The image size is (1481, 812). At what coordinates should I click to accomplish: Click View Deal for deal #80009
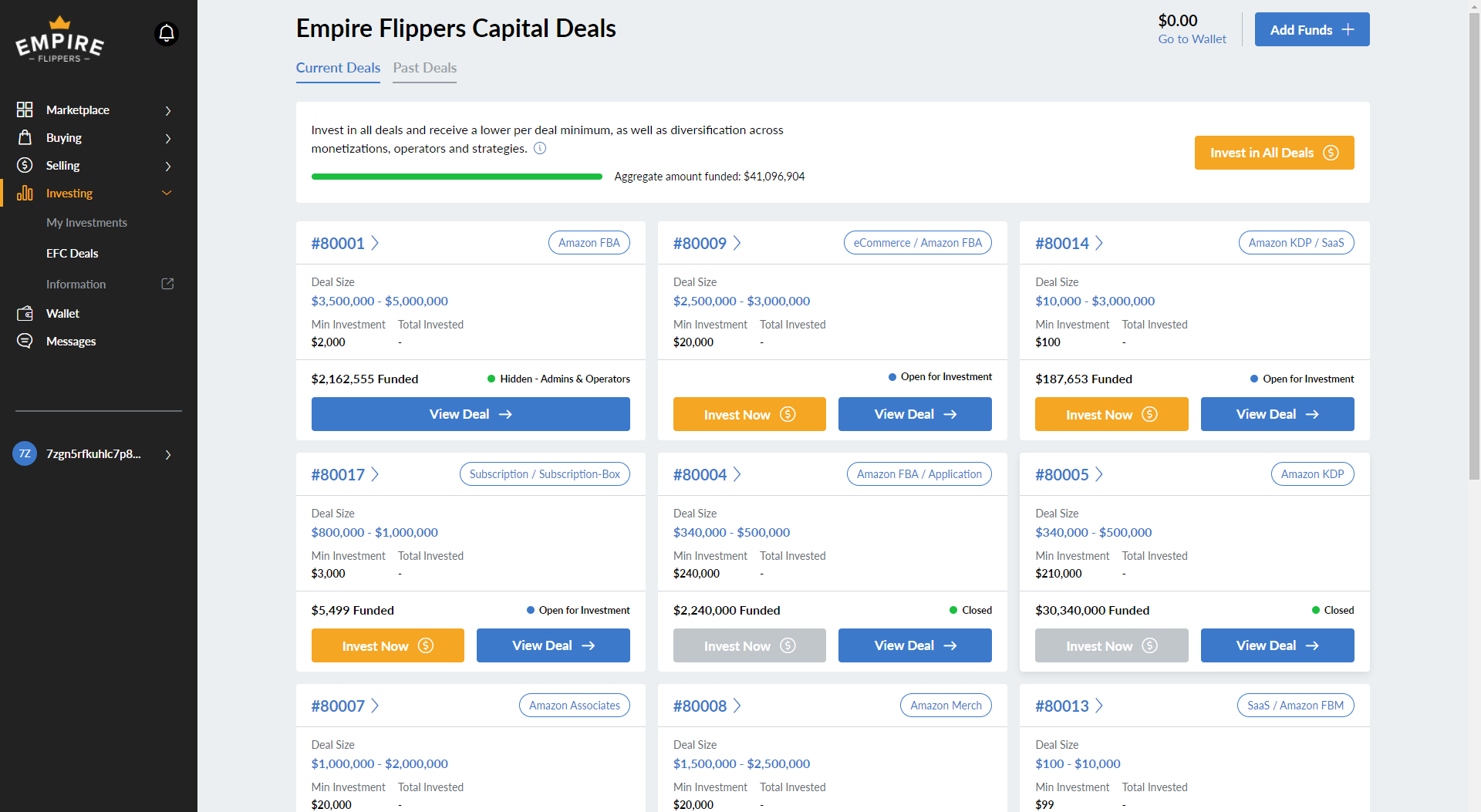[915, 414]
